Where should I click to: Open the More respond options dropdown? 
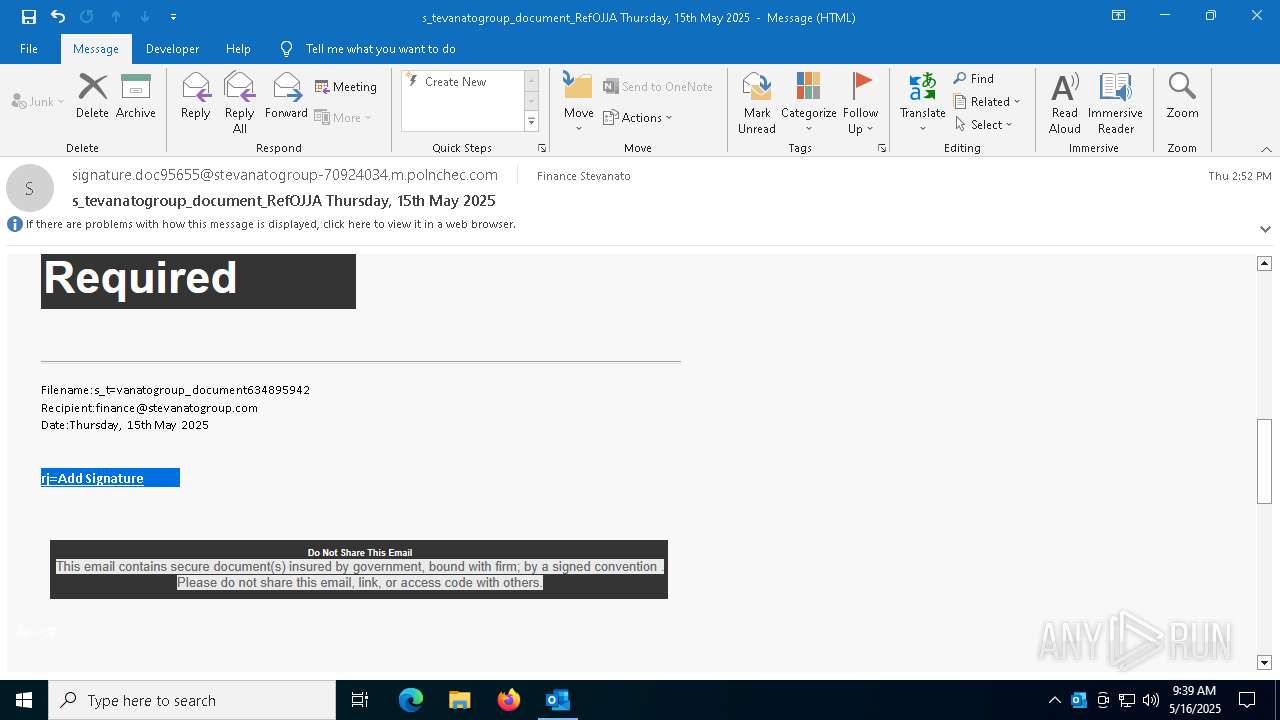click(x=343, y=117)
